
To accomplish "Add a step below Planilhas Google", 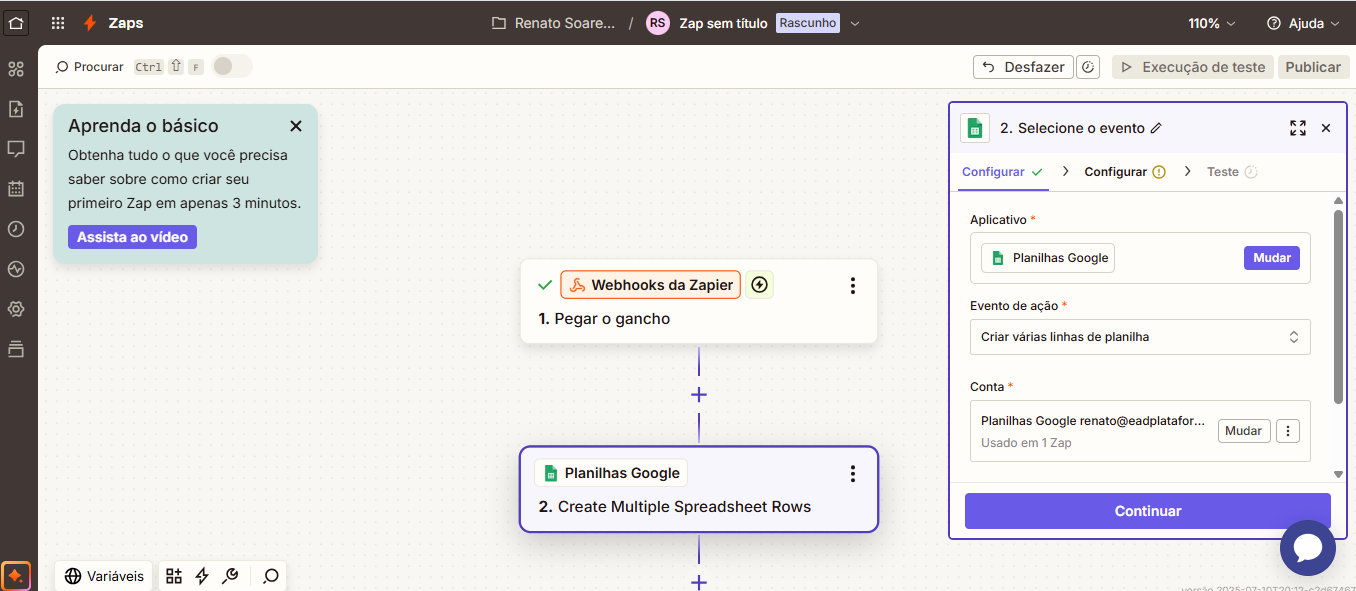I will tap(699, 582).
